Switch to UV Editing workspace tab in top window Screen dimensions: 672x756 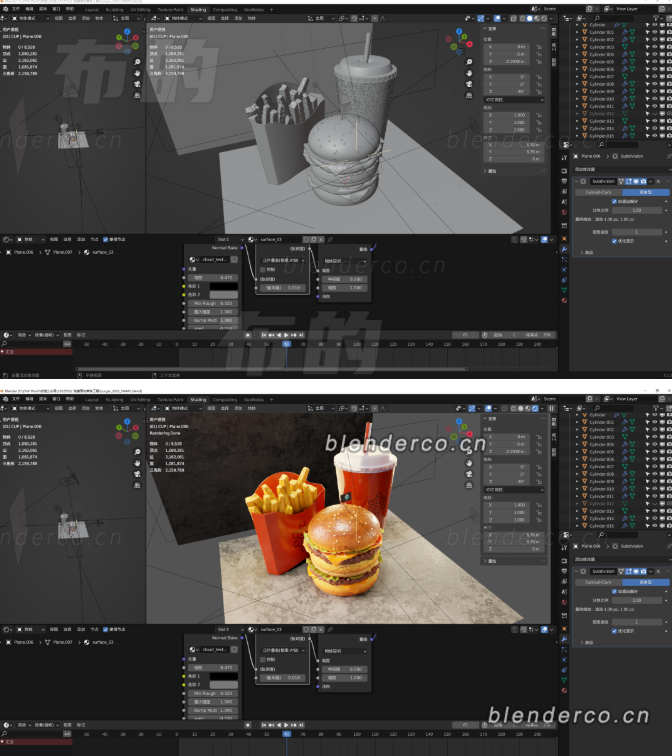(140, 9)
